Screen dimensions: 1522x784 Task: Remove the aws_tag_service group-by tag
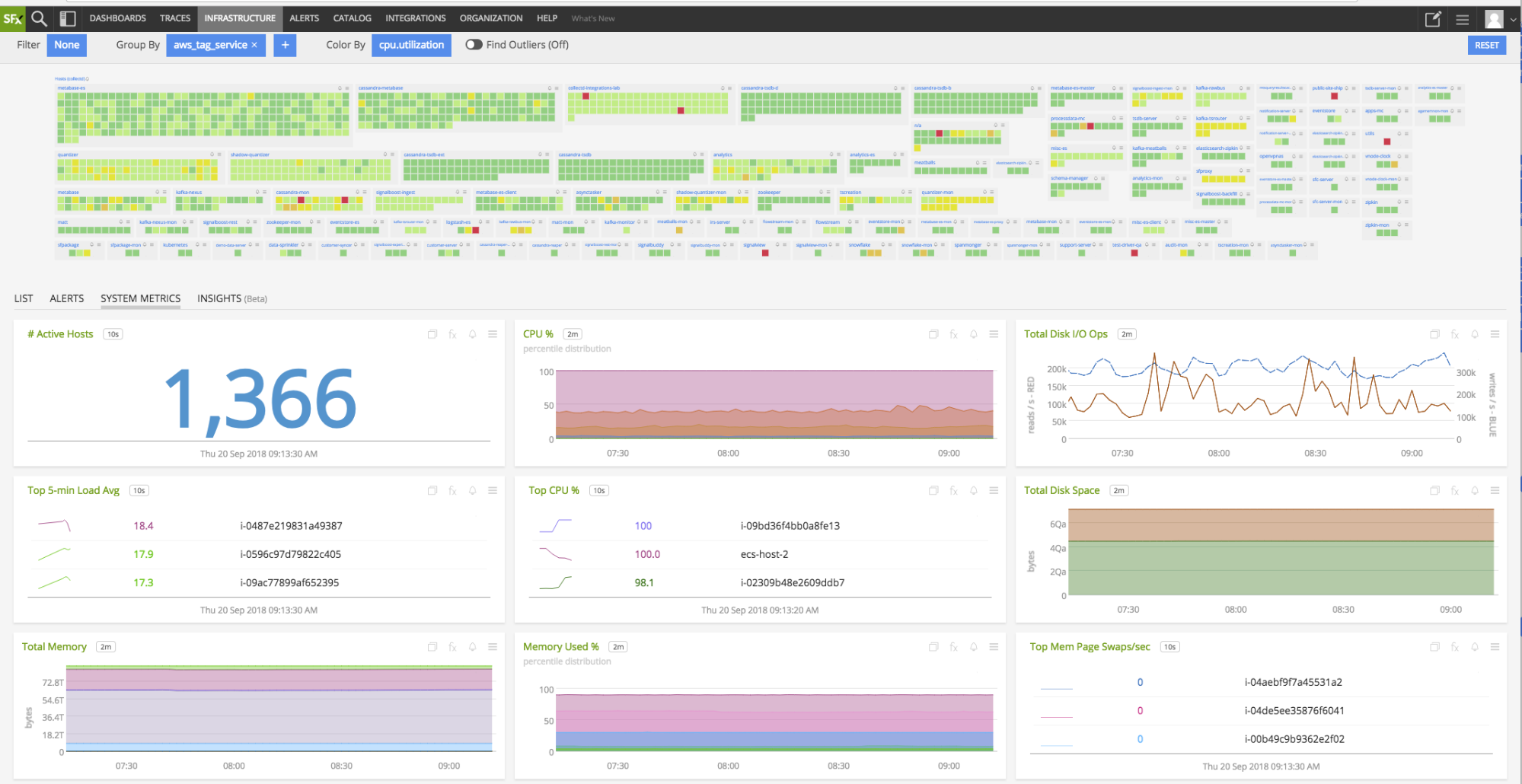[254, 46]
